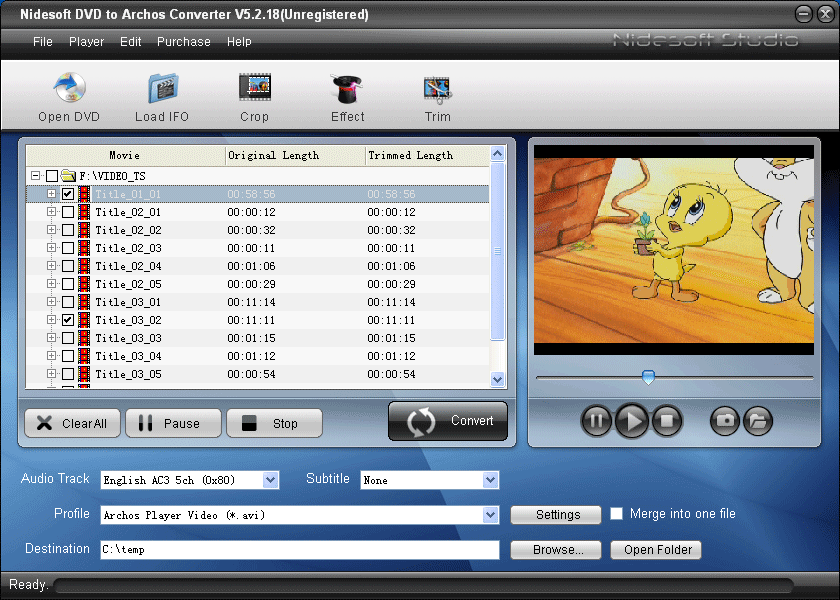840x600 pixels.
Task: Click the film icon of Title_03_03
Action: pyautogui.click(x=84, y=338)
